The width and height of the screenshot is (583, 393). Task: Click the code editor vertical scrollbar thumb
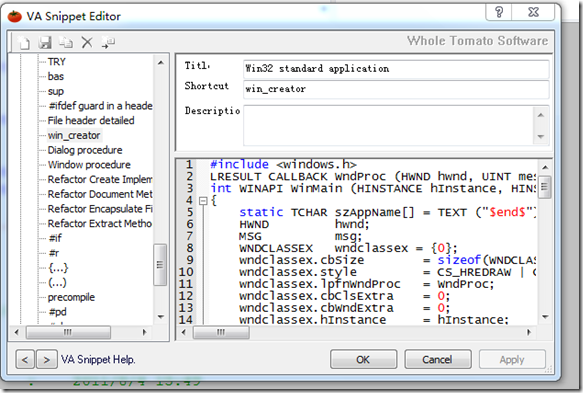point(545,187)
